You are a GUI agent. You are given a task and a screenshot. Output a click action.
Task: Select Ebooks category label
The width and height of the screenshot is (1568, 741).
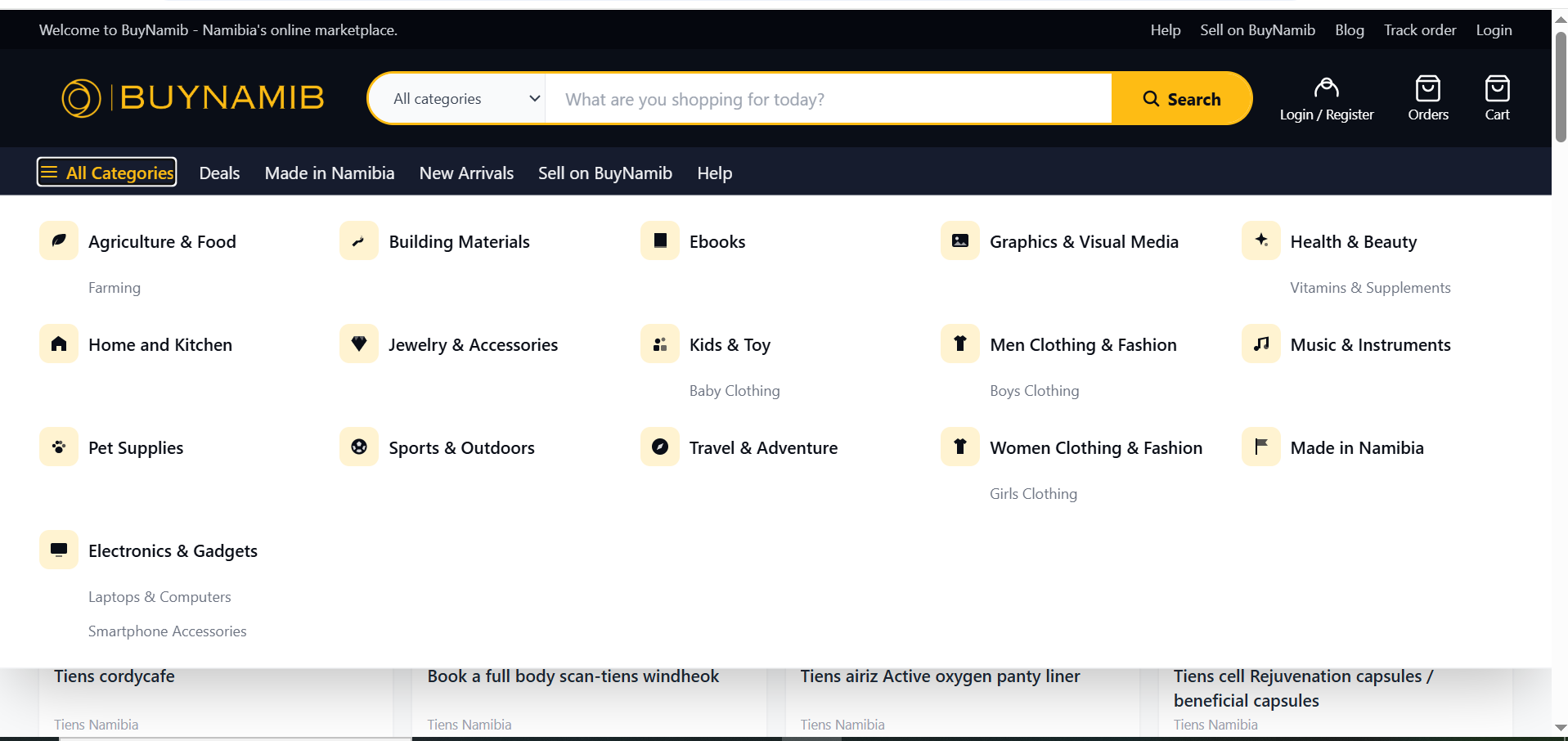pos(717,242)
